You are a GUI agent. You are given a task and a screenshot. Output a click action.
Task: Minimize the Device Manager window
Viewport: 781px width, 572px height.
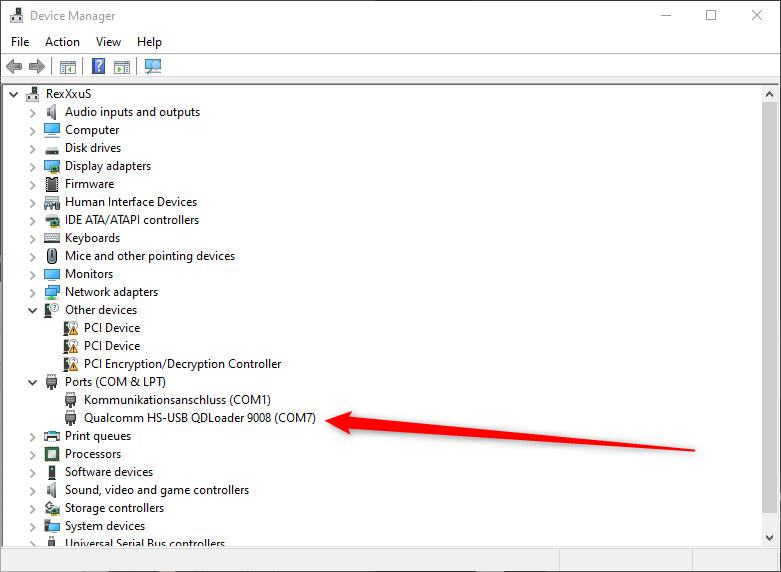(666, 15)
